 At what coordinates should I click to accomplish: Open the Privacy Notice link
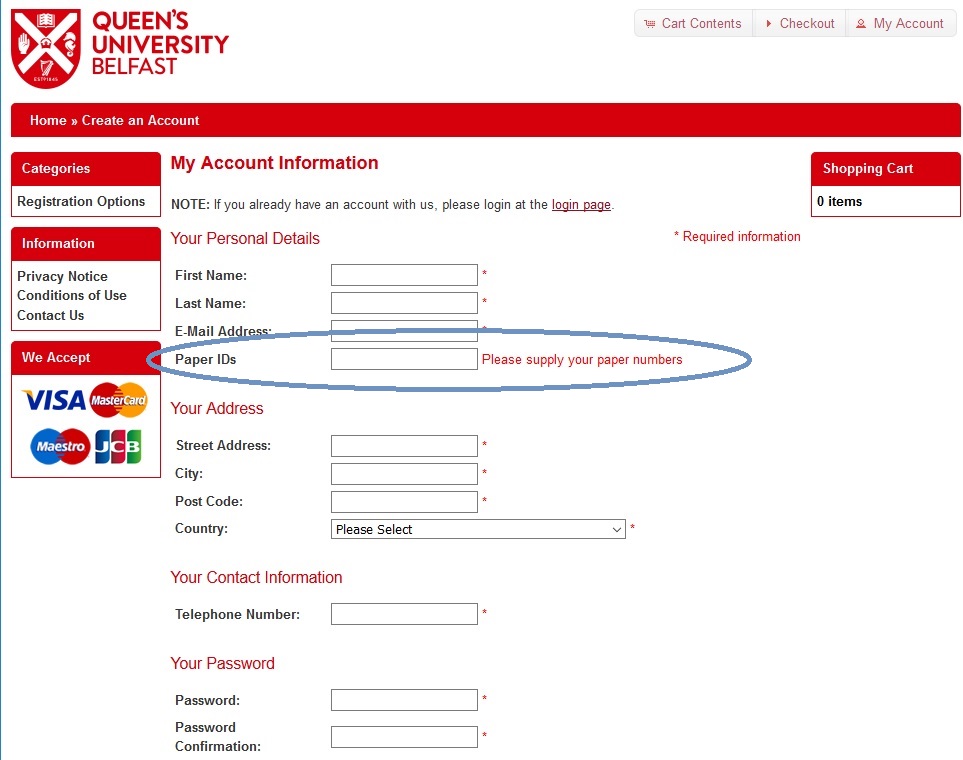(x=62, y=276)
